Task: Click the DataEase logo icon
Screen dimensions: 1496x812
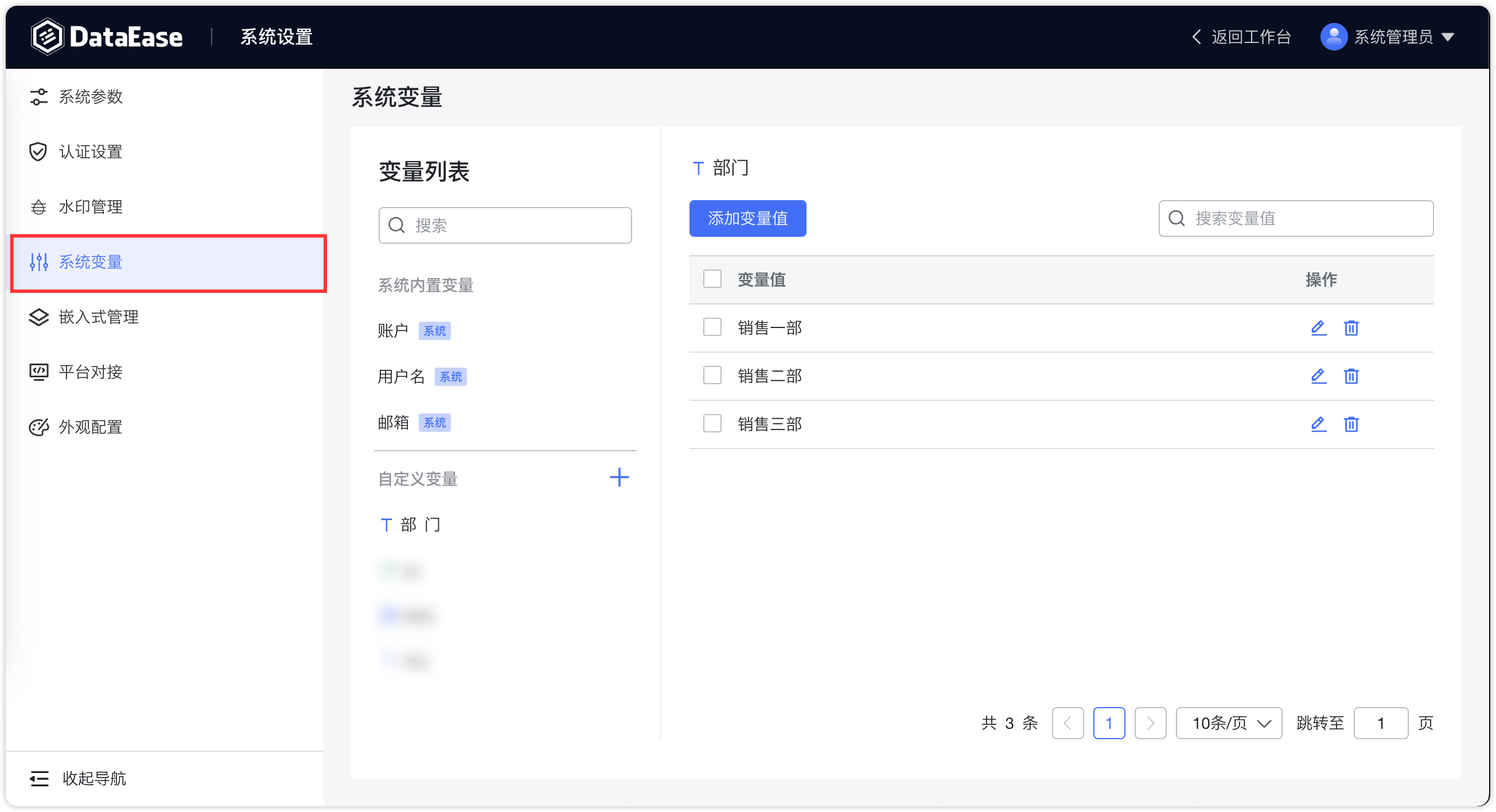Action: (x=46, y=37)
